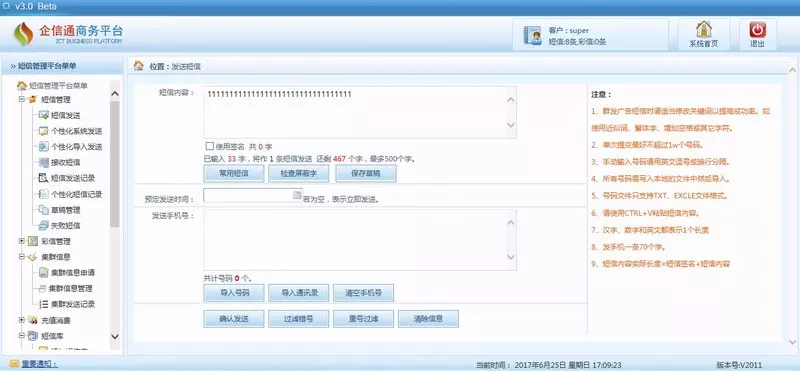
Task: Click the 企信通商务平台 flame logo
Action: [x=23, y=34]
